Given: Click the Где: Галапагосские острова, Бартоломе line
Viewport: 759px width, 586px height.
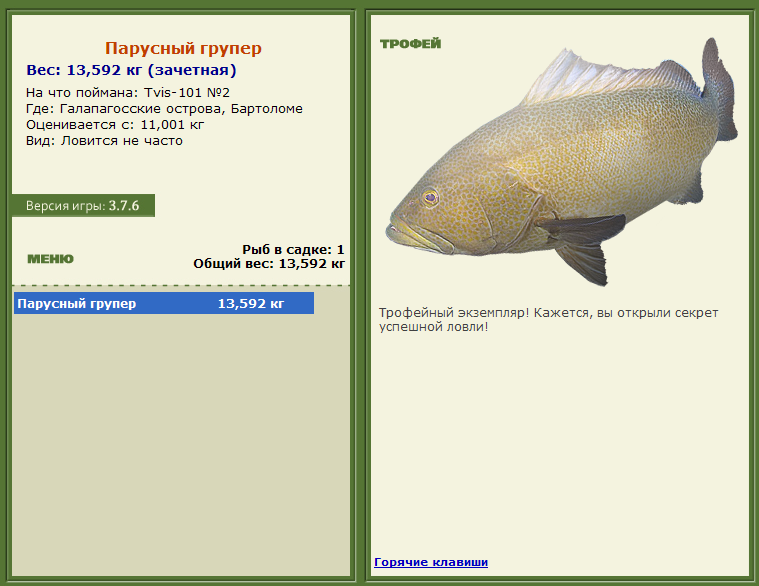Looking at the screenshot, I should [x=164, y=109].
